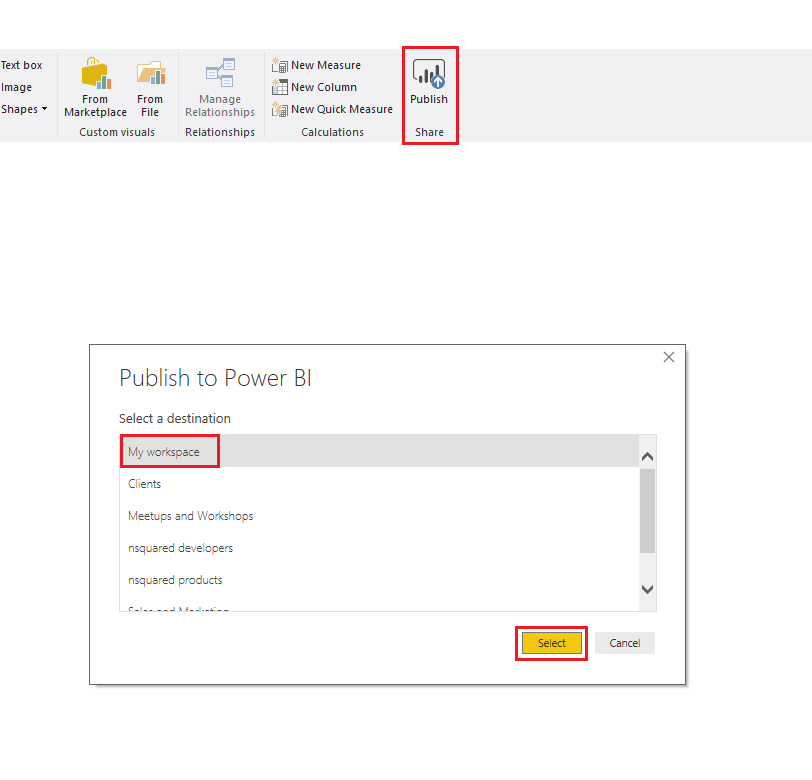
Task: Add a New Column
Action: click(313, 87)
